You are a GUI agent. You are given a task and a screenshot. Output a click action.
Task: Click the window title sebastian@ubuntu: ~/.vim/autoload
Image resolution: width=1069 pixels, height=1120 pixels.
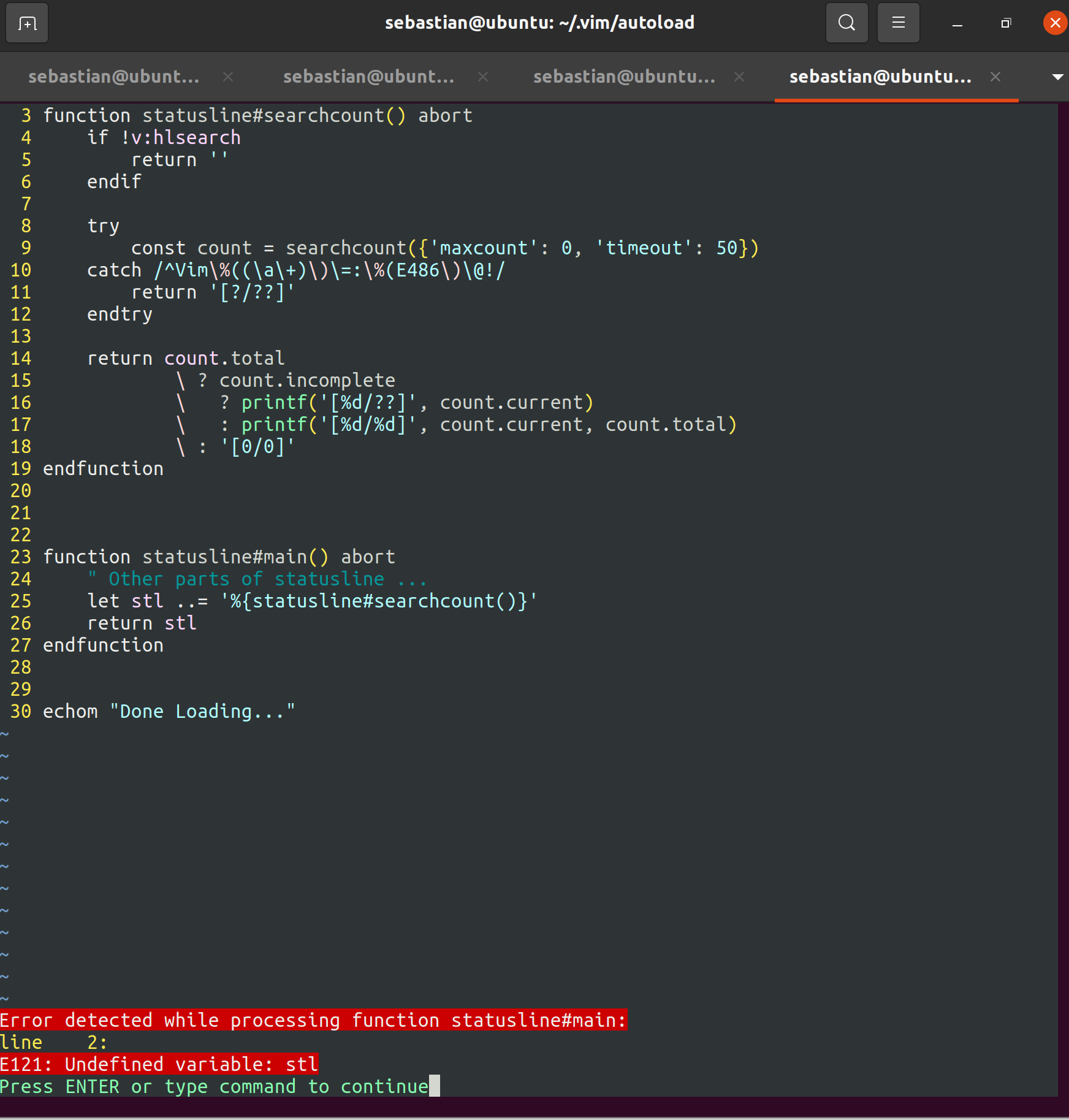pyautogui.click(x=539, y=23)
